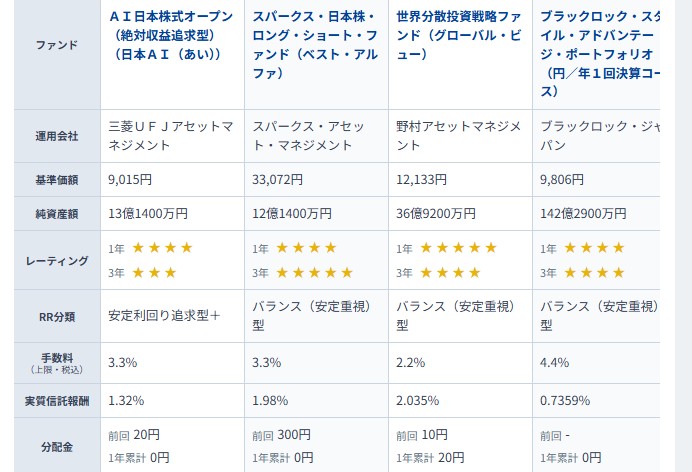
Task: Click ＡＩ日本株式オープン's 1-year star rating
Action: 161,248
